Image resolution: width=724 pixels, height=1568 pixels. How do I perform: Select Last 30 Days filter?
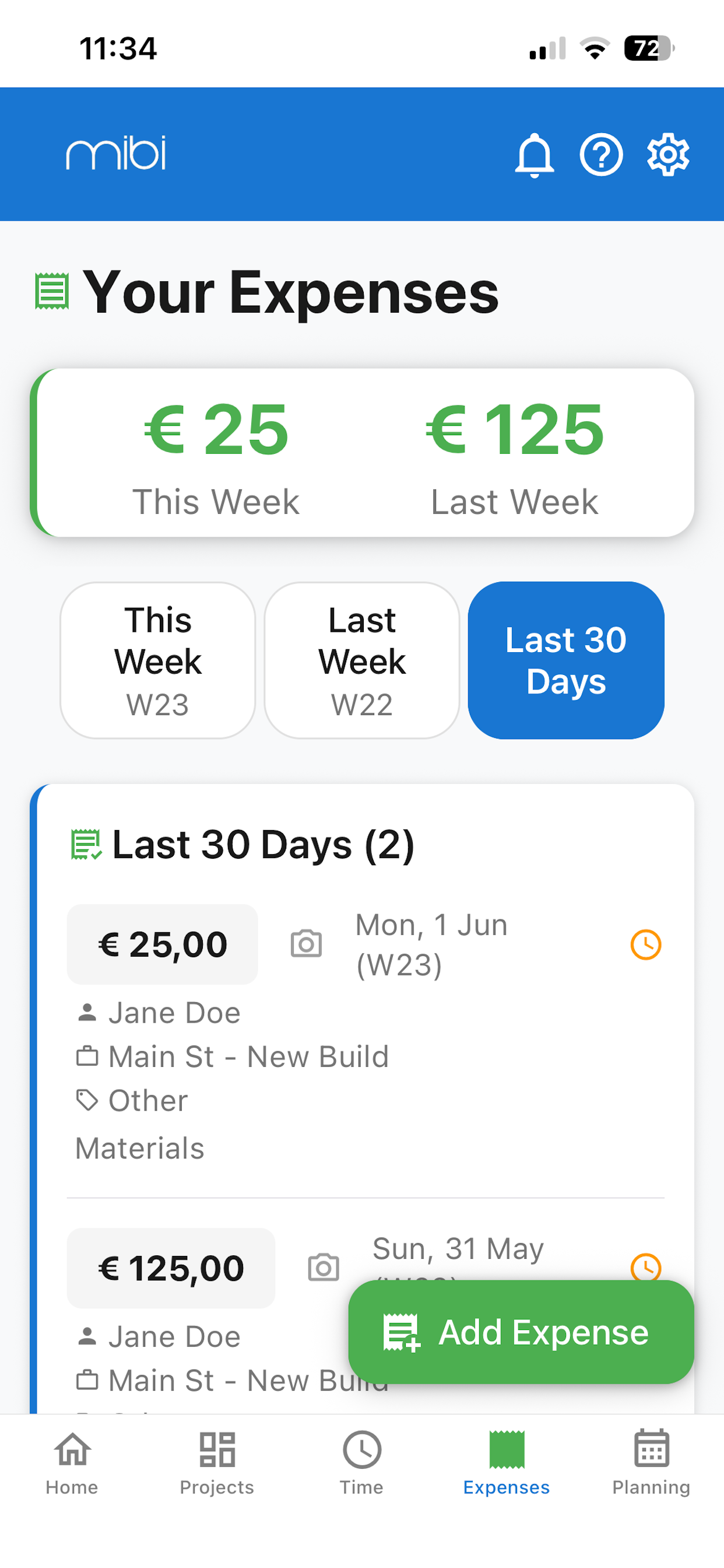pyautogui.click(x=566, y=660)
